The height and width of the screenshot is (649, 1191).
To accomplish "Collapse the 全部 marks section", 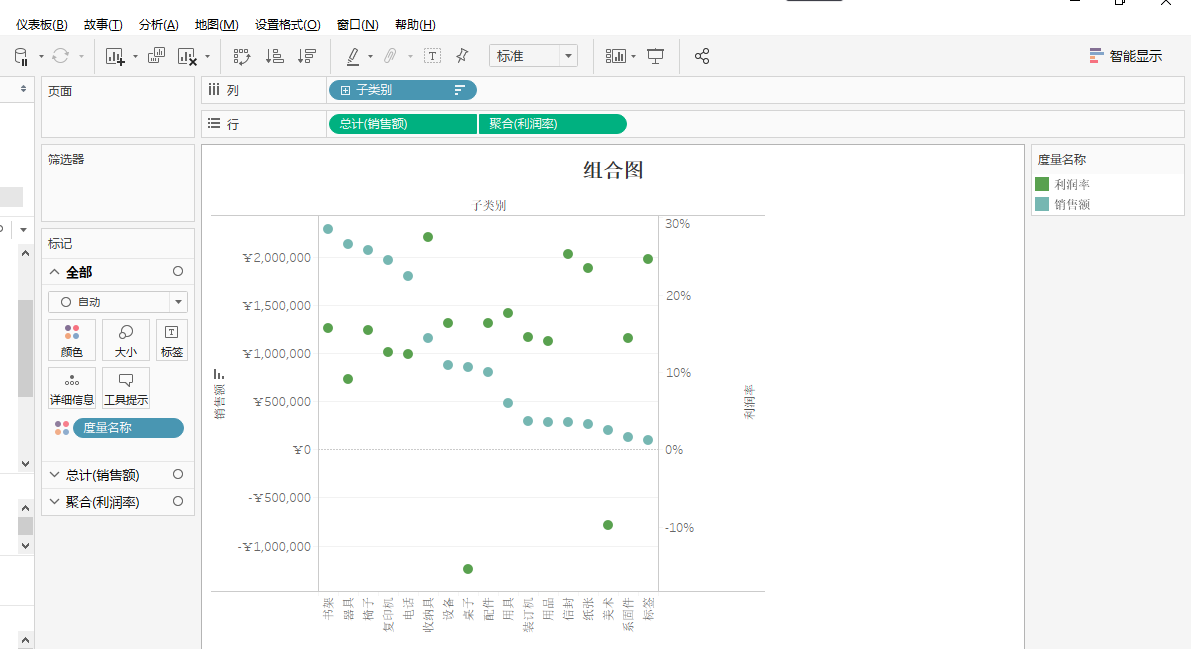I will click(55, 271).
